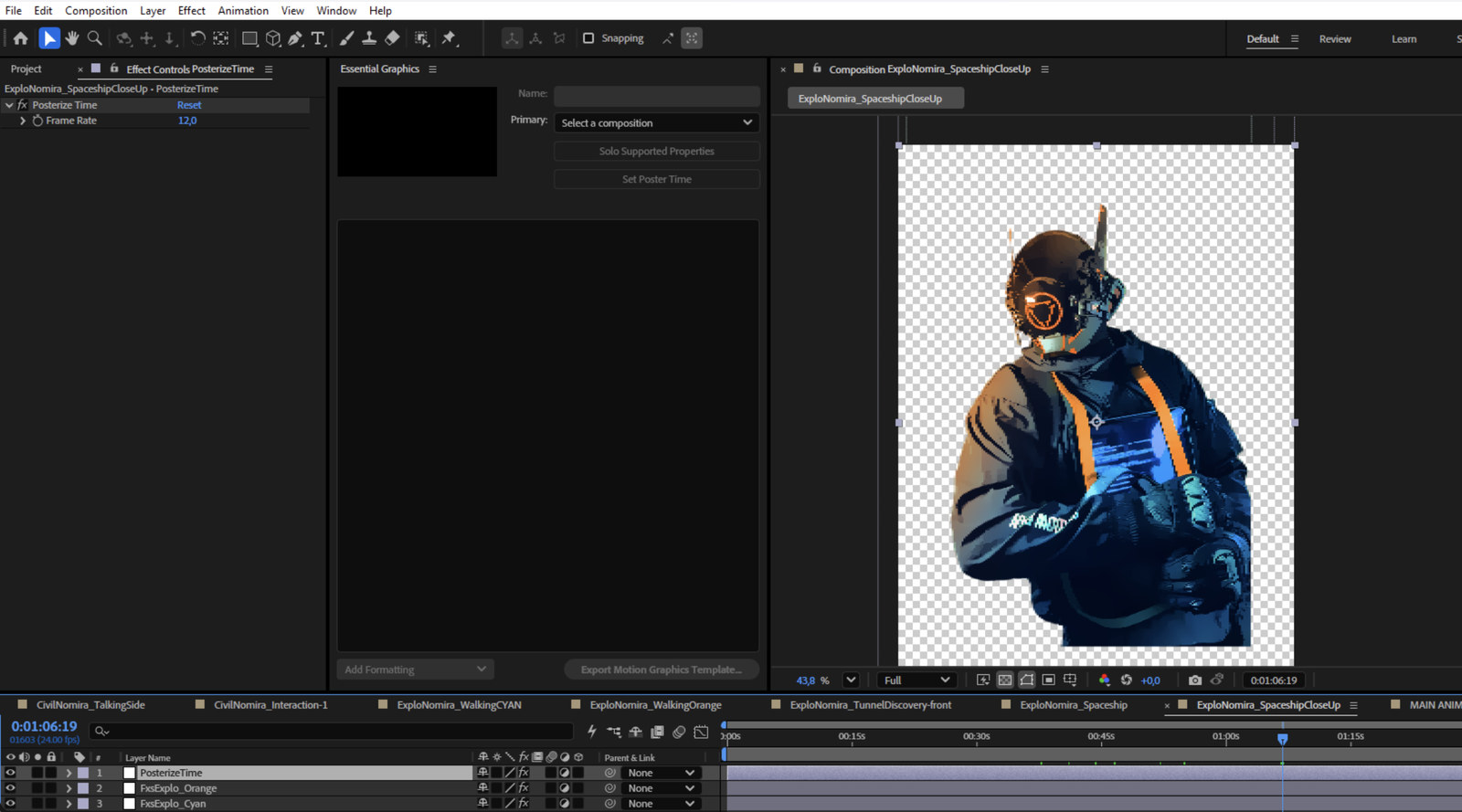Open the magnification ratio dropdown arrow
Image resolution: width=1462 pixels, height=812 pixels.
pos(851,680)
